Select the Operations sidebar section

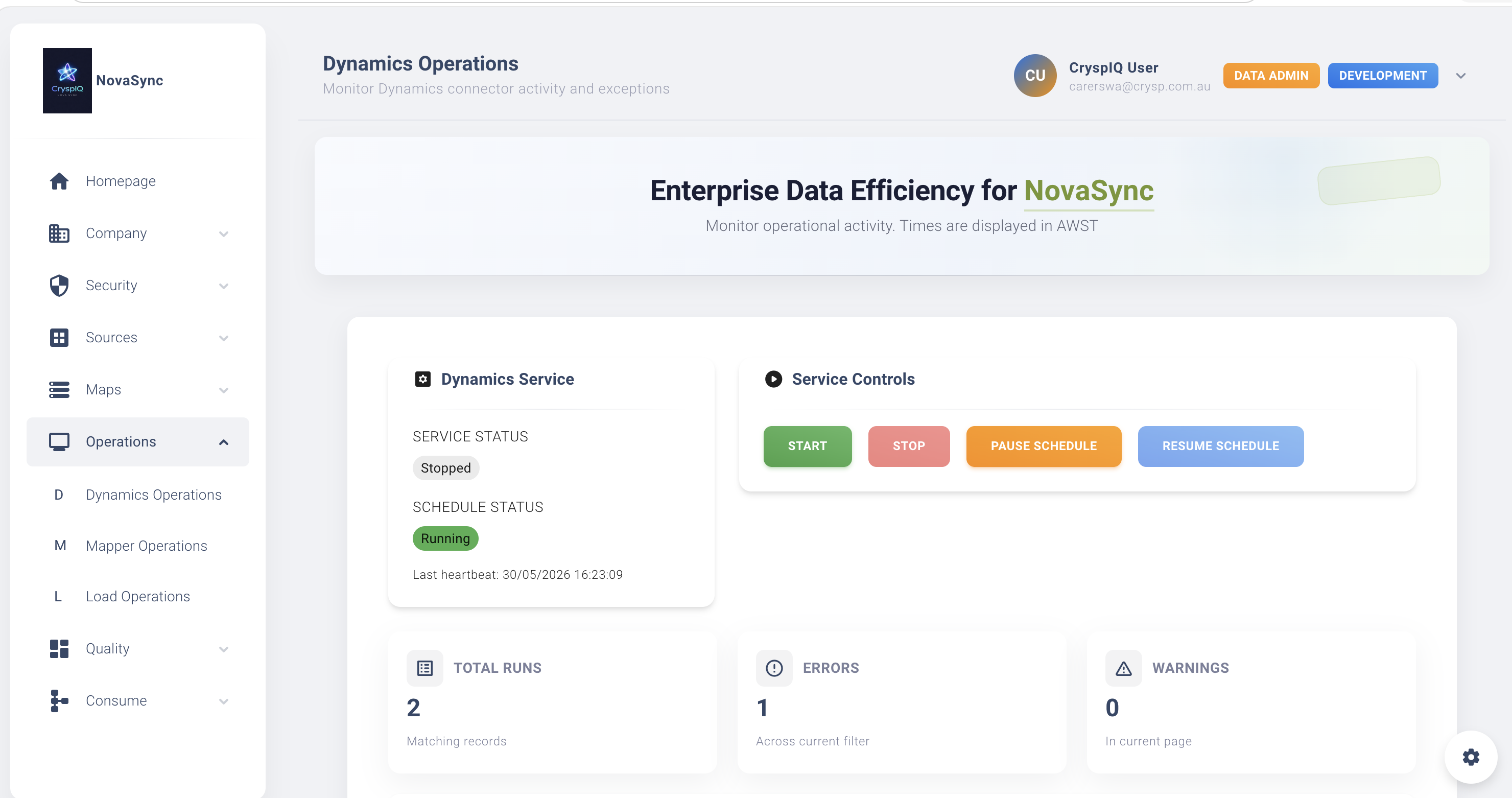pyautogui.click(x=138, y=442)
